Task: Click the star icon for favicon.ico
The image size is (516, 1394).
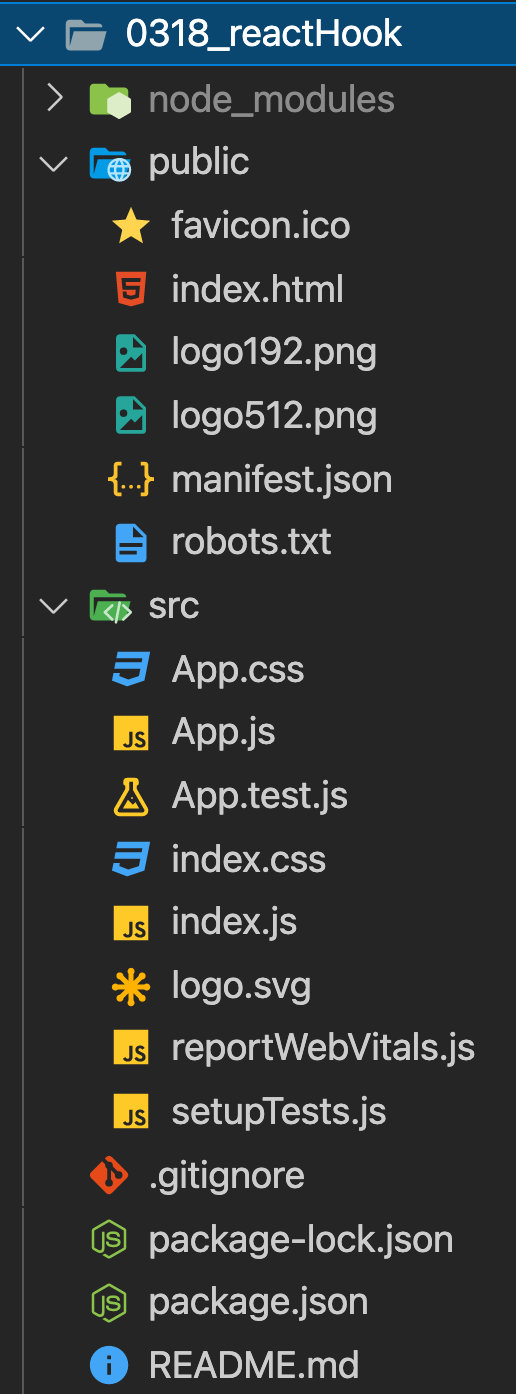Action: [x=131, y=225]
